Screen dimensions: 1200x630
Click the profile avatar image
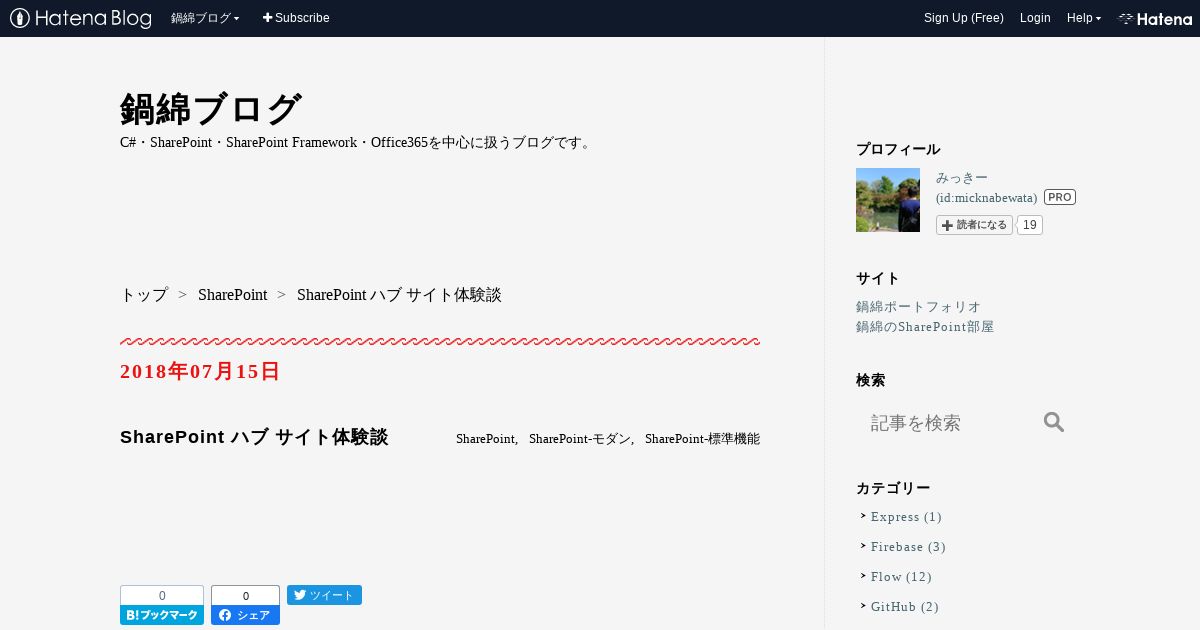tap(888, 200)
